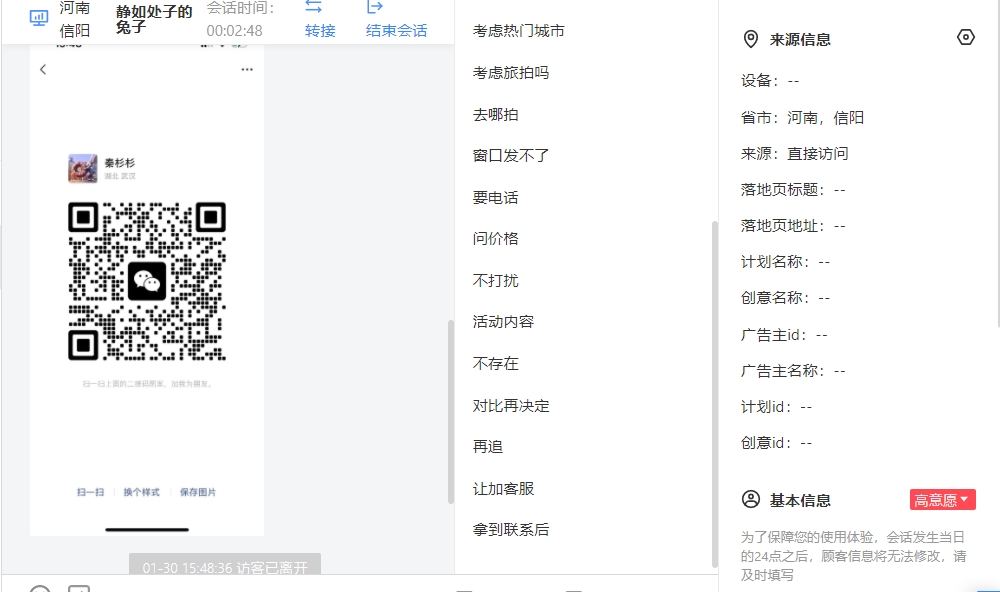
Task: Click the 广告主名称 row
Action: coord(793,371)
